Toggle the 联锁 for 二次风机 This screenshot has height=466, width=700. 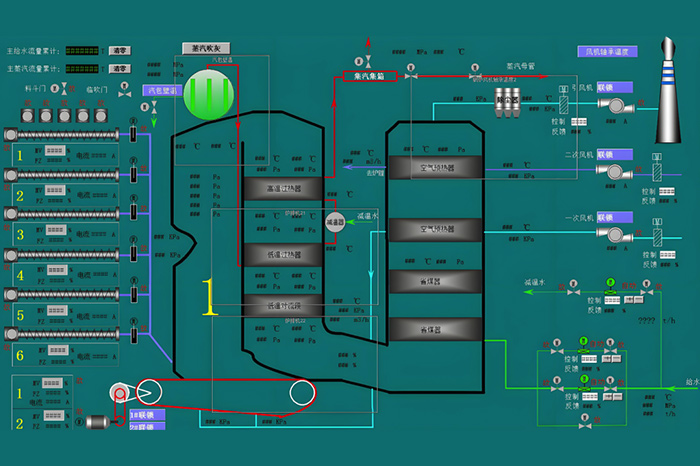coord(611,155)
